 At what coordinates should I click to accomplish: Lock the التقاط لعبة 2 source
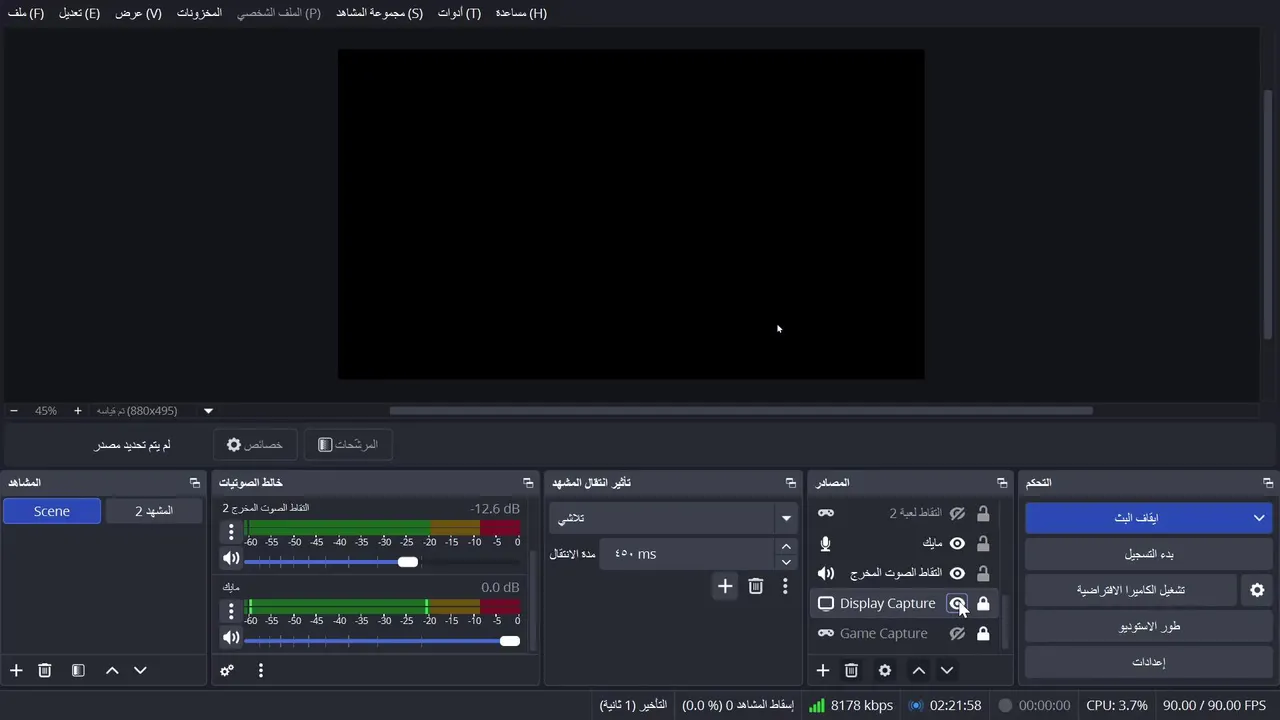[x=983, y=513]
